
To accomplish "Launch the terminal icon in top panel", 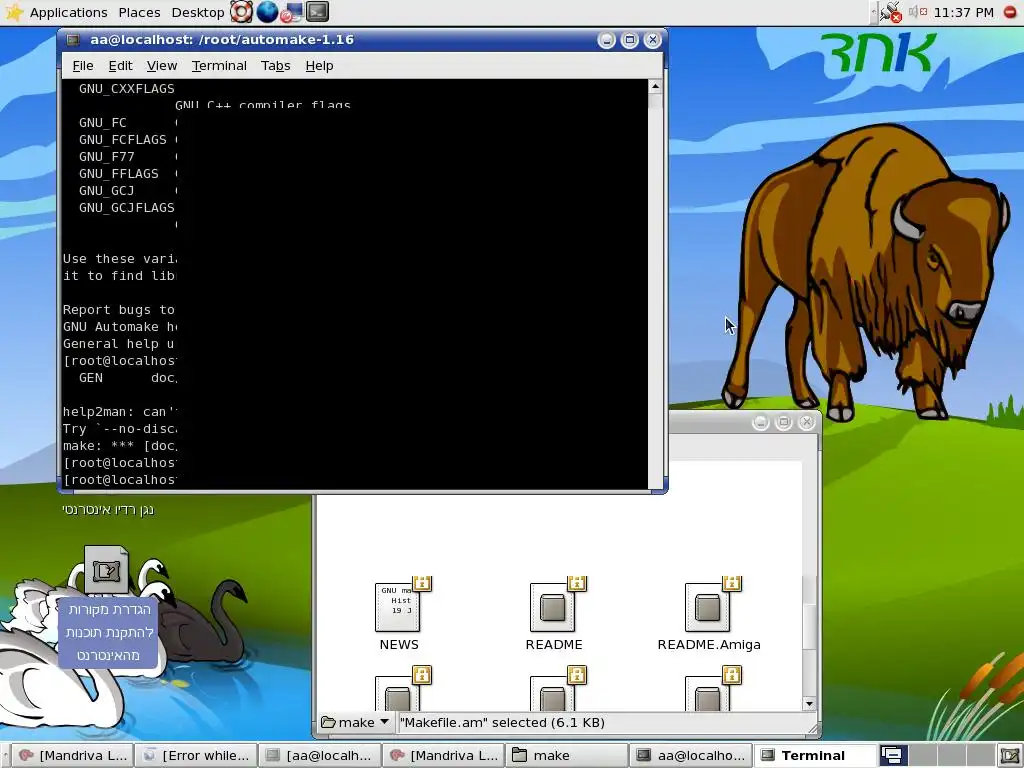I will coord(317,12).
